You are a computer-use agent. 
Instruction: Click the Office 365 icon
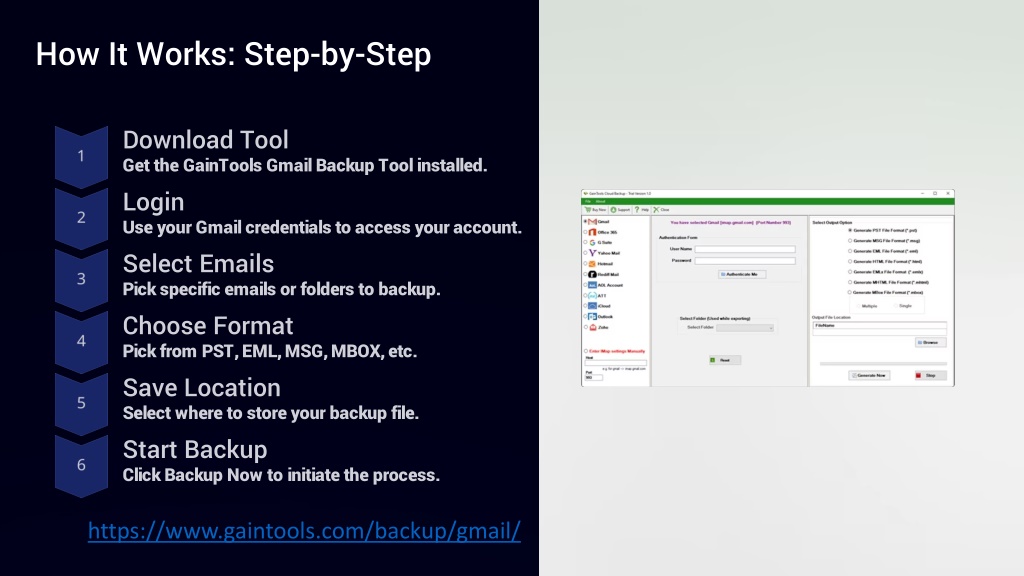(x=592, y=232)
